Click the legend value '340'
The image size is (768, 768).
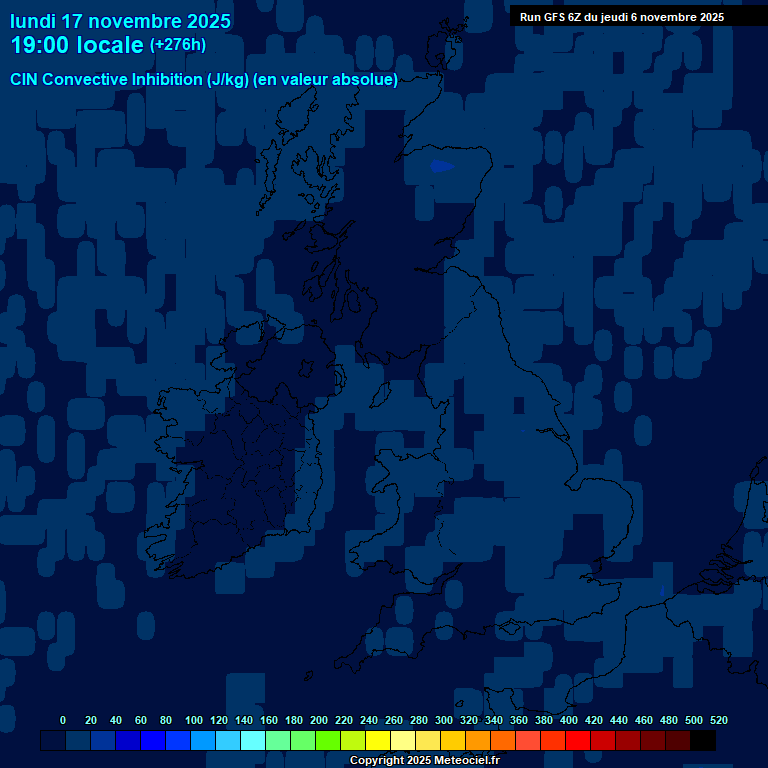pyautogui.click(x=494, y=720)
